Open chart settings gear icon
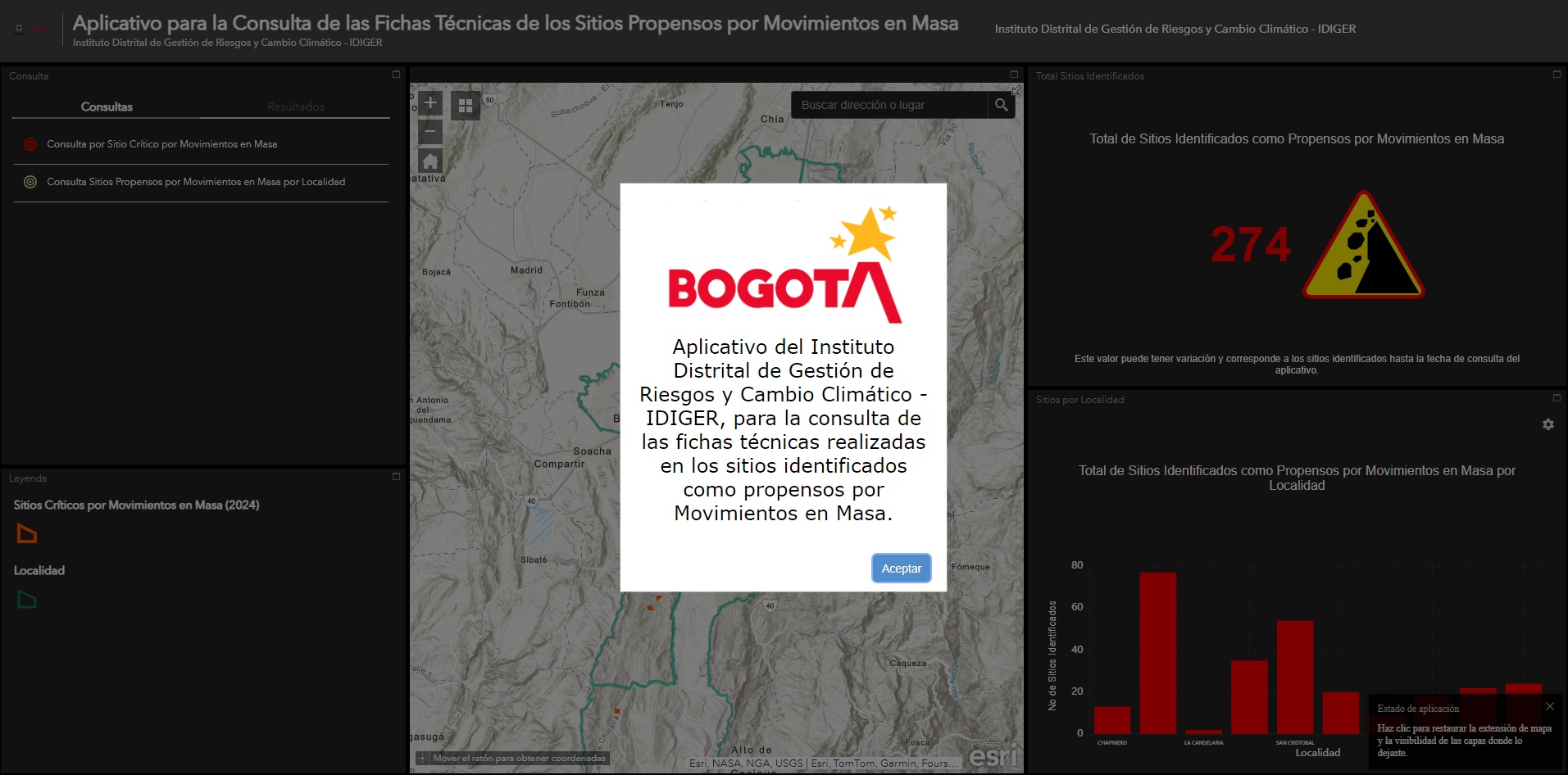Image resolution: width=1568 pixels, height=775 pixels. coord(1548,424)
